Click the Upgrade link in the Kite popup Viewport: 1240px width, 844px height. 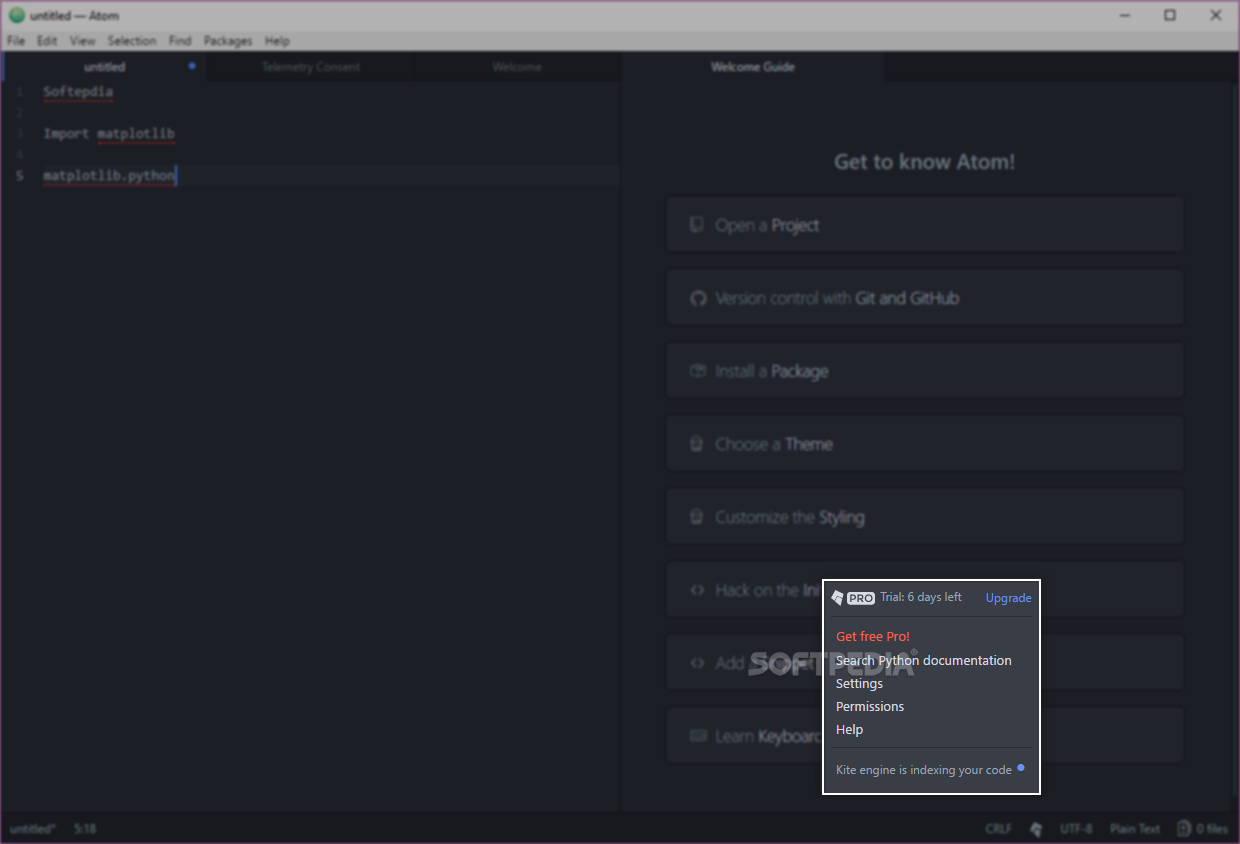(x=1008, y=598)
